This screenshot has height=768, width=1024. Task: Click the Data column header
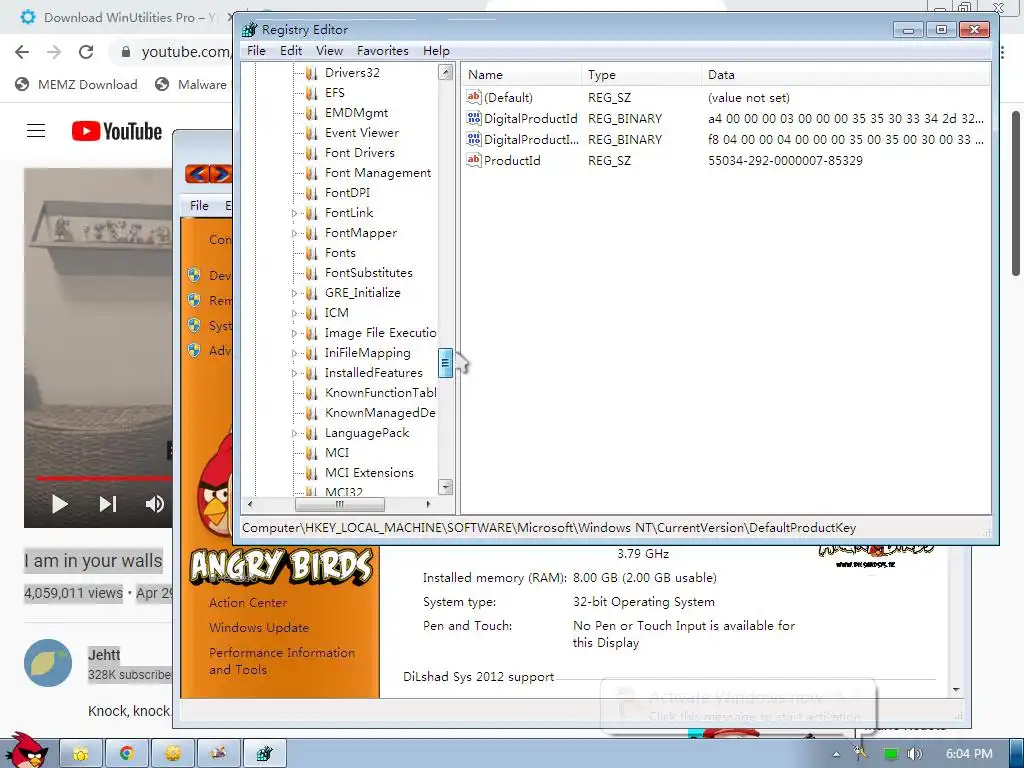coord(846,74)
